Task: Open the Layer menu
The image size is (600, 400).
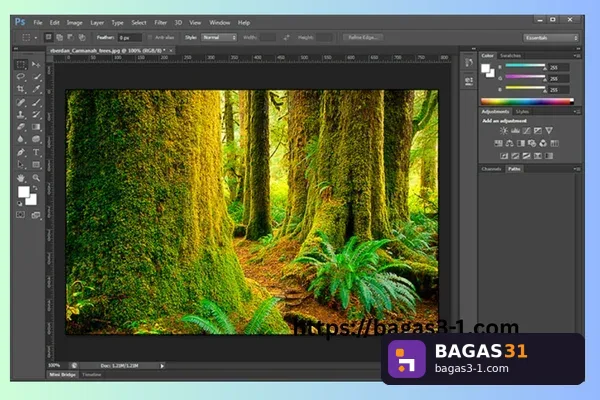Action: (97, 23)
